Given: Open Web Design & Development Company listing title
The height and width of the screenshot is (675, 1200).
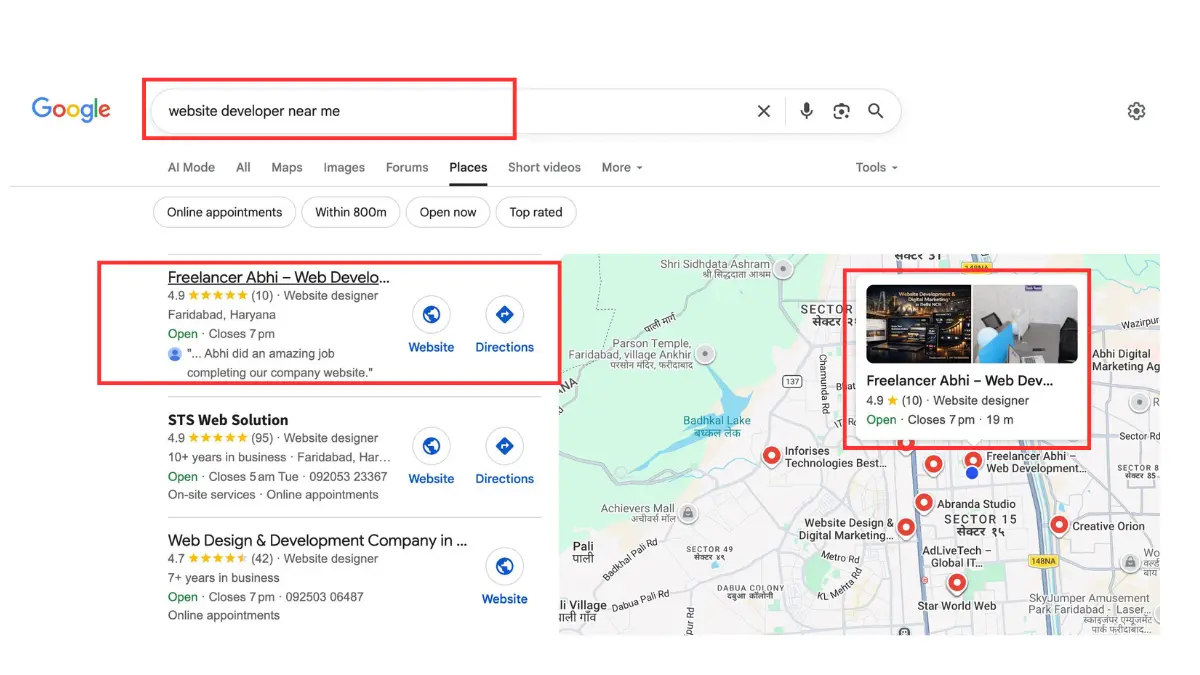Looking at the screenshot, I should tap(317, 541).
